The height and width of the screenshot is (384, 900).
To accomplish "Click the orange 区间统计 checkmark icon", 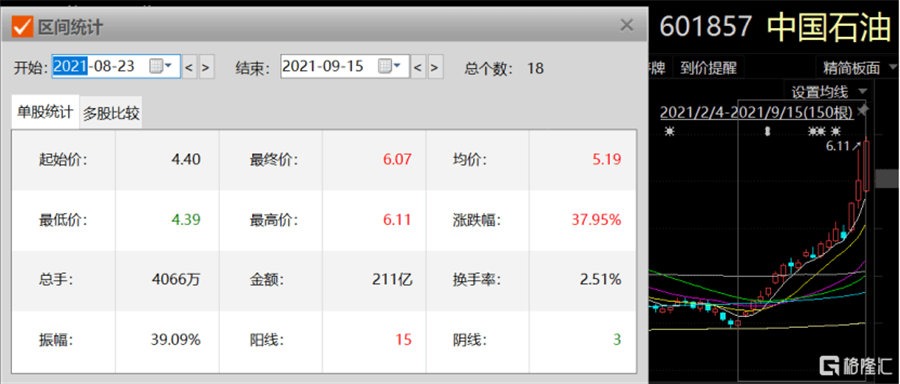I will 22,26.
